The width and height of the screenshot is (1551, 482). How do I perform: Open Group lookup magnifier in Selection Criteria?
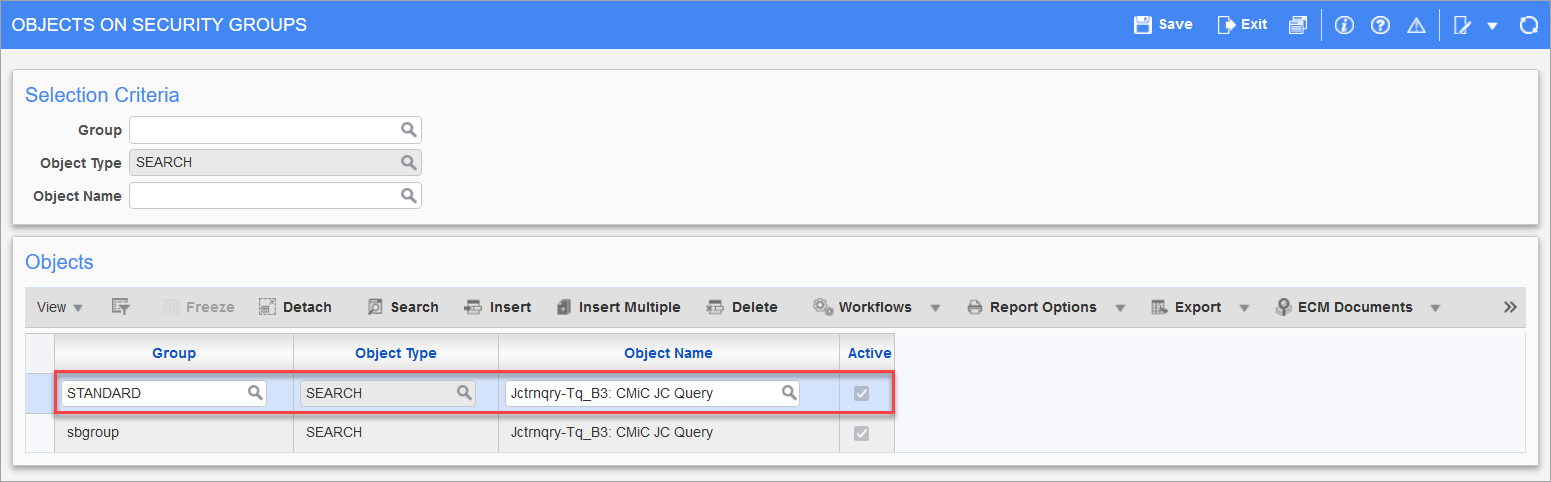408,130
